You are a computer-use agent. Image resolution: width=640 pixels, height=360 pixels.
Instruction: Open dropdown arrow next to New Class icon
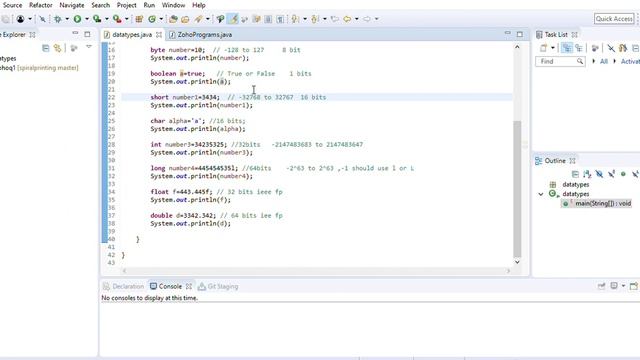(x=161, y=19)
